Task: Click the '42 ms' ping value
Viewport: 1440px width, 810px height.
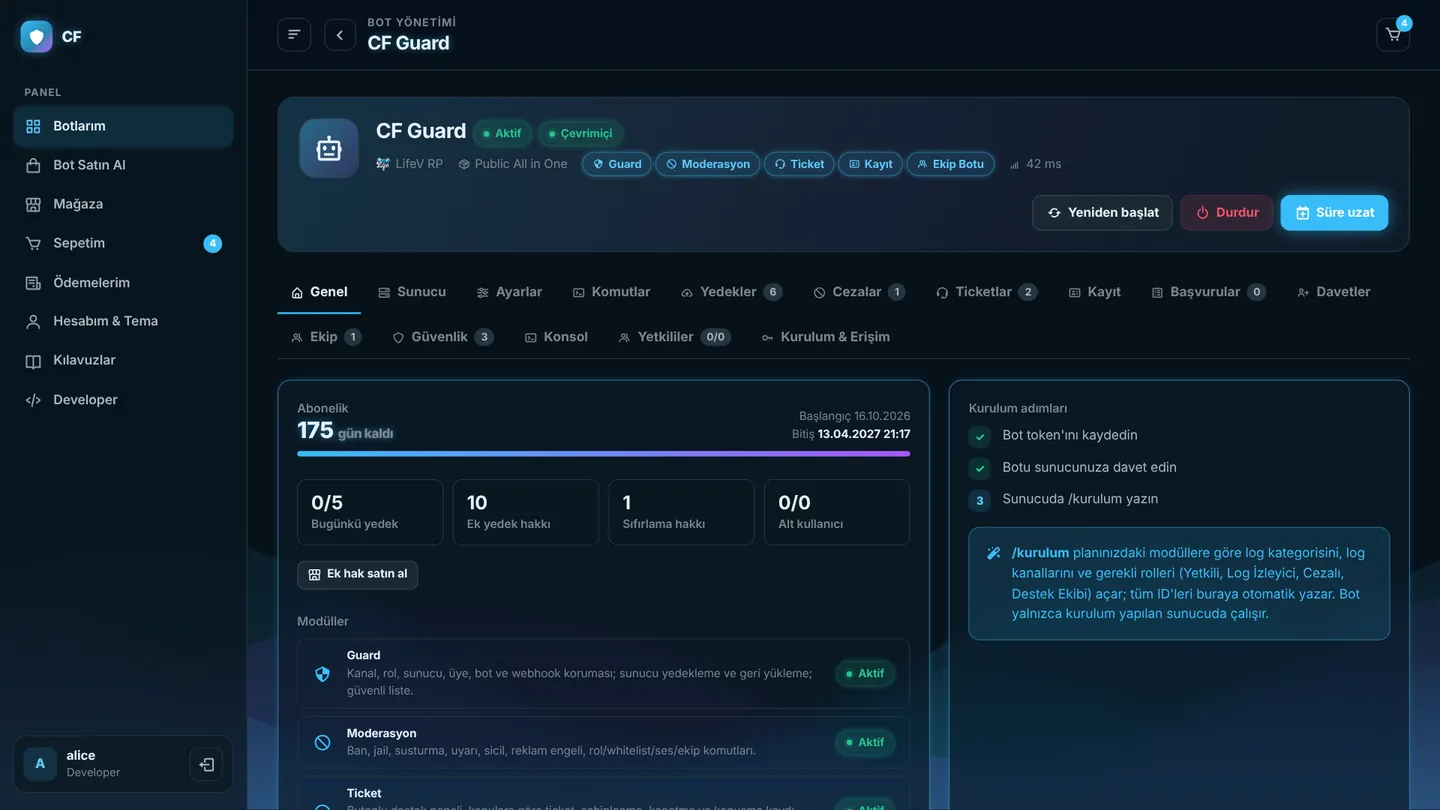Action: tap(1036, 164)
